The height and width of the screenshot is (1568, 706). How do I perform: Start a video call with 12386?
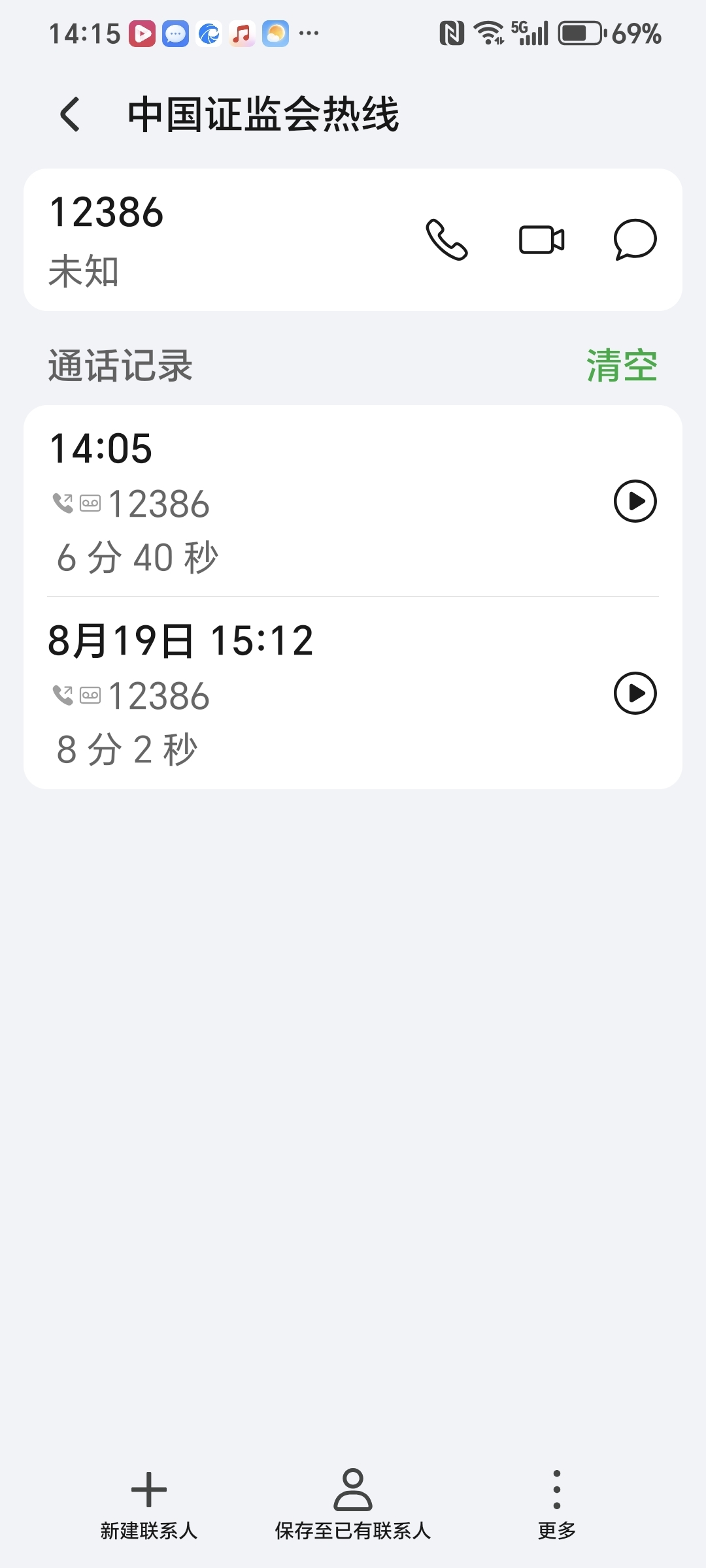[541, 239]
